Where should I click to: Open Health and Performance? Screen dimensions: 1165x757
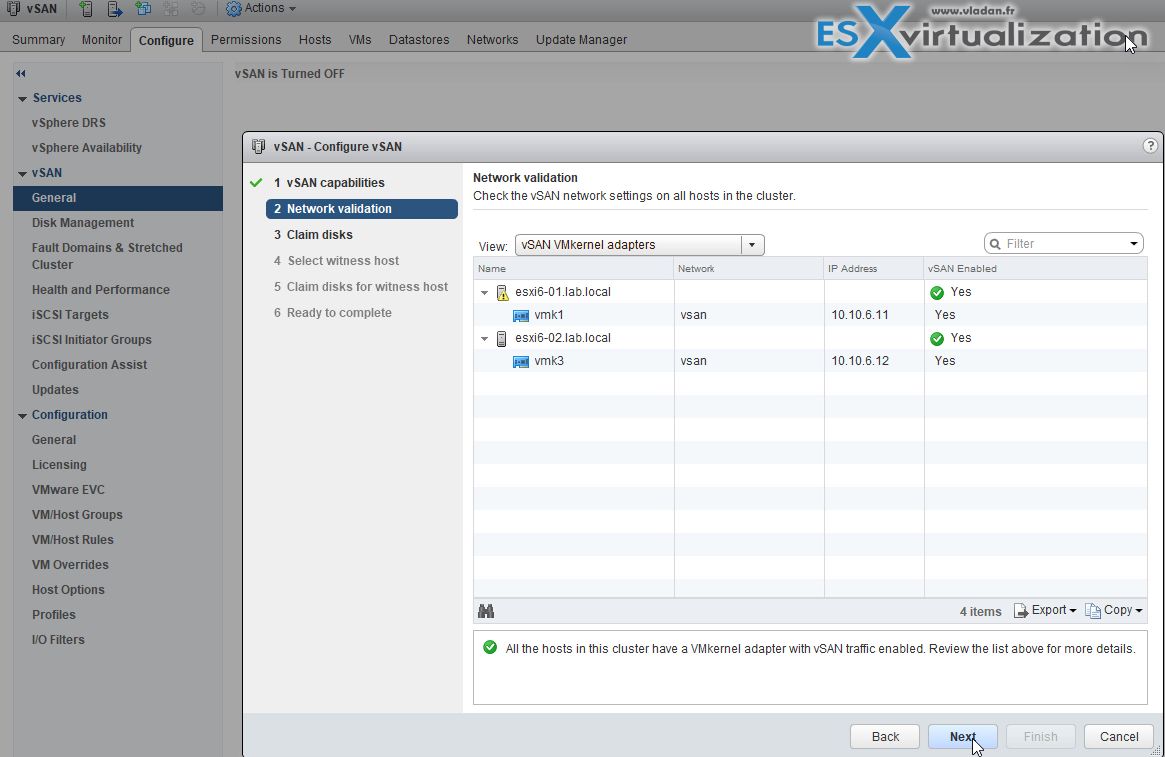point(100,290)
